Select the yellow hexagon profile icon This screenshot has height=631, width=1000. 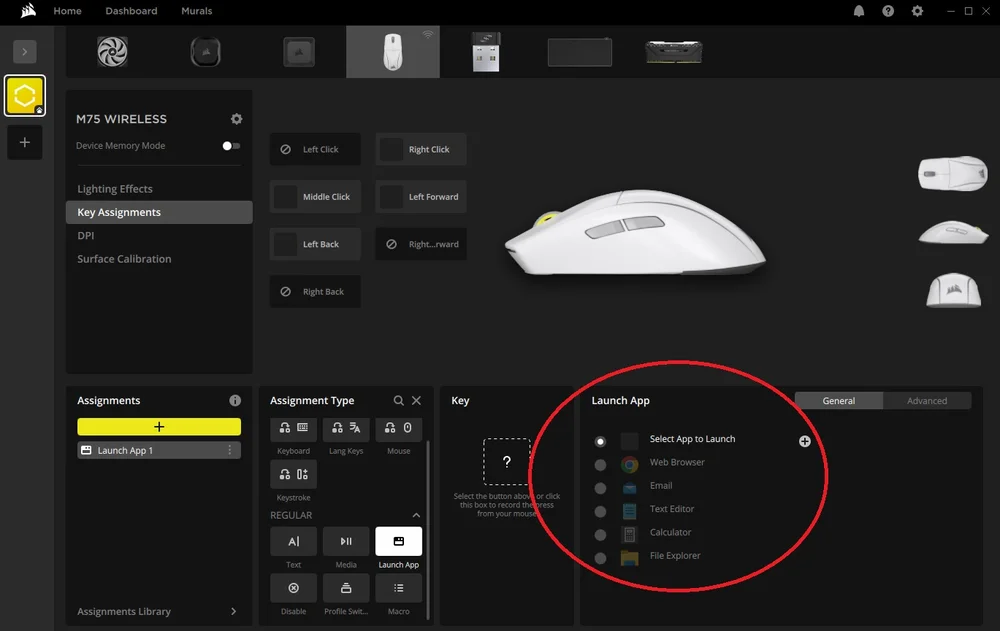tap(25, 96)
